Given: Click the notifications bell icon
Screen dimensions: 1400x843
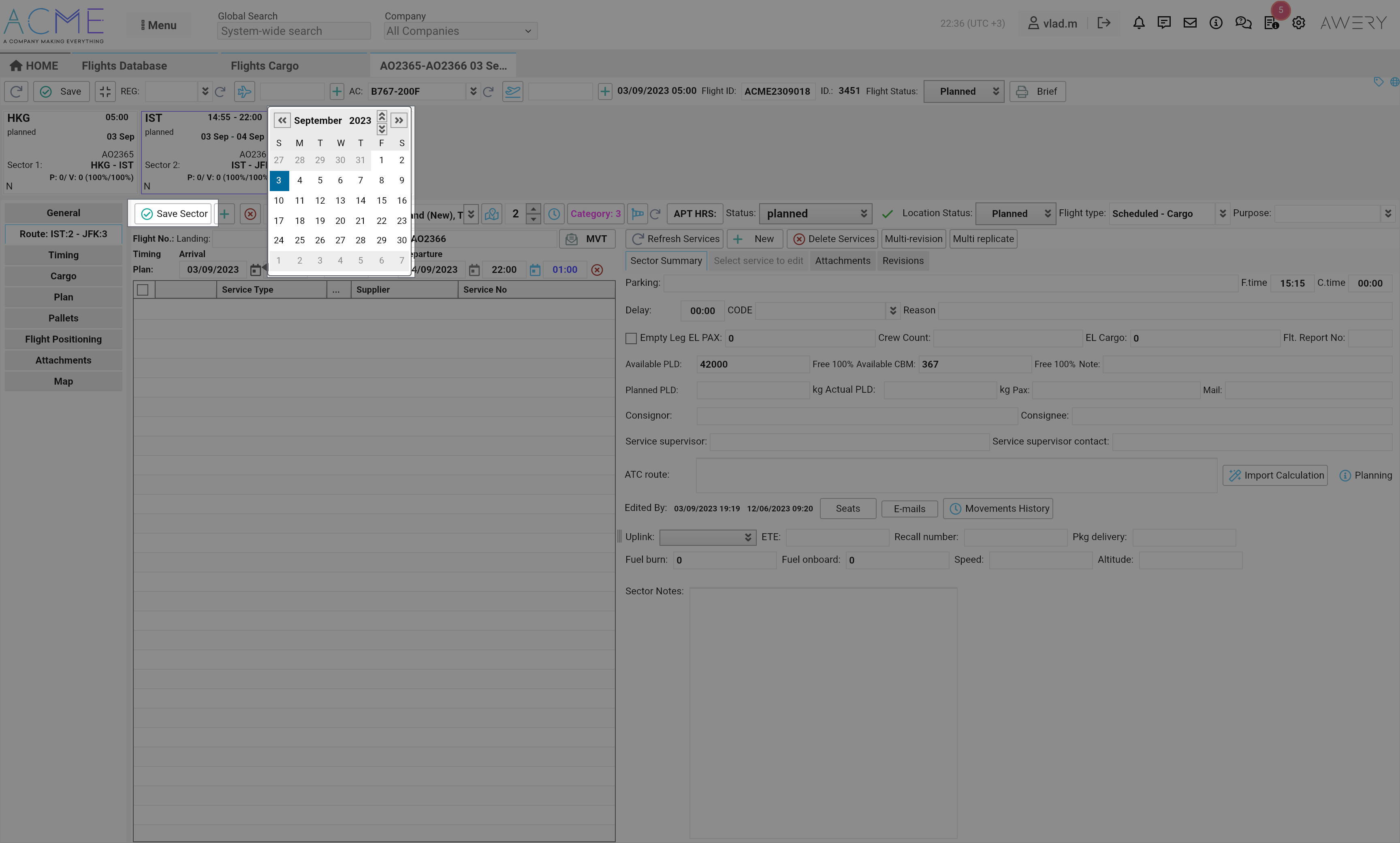Looking at the screenshot, I should tap(1139, 23).
